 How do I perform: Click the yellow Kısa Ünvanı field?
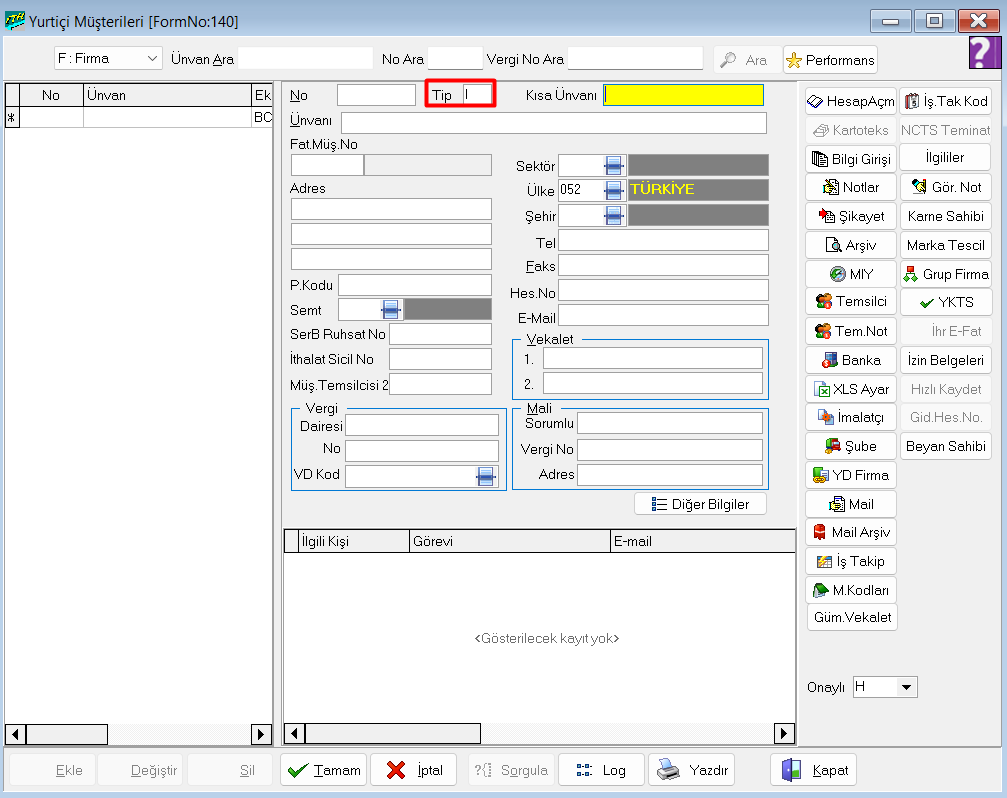pyautogui.click(x=683, y=95)
